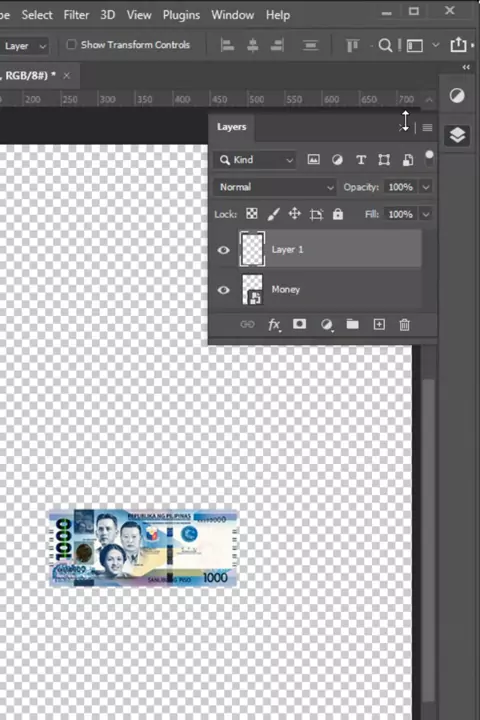Click Align horizontal centers icon
480x720 pixels.
[x=252, y=45]
